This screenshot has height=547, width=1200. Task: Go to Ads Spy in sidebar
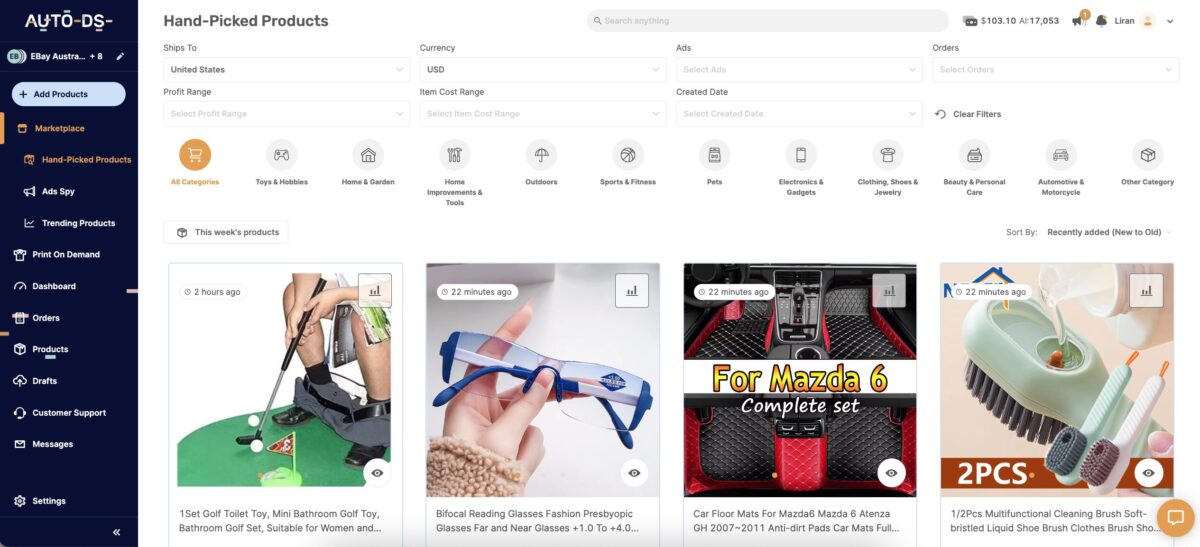point(58,191)
